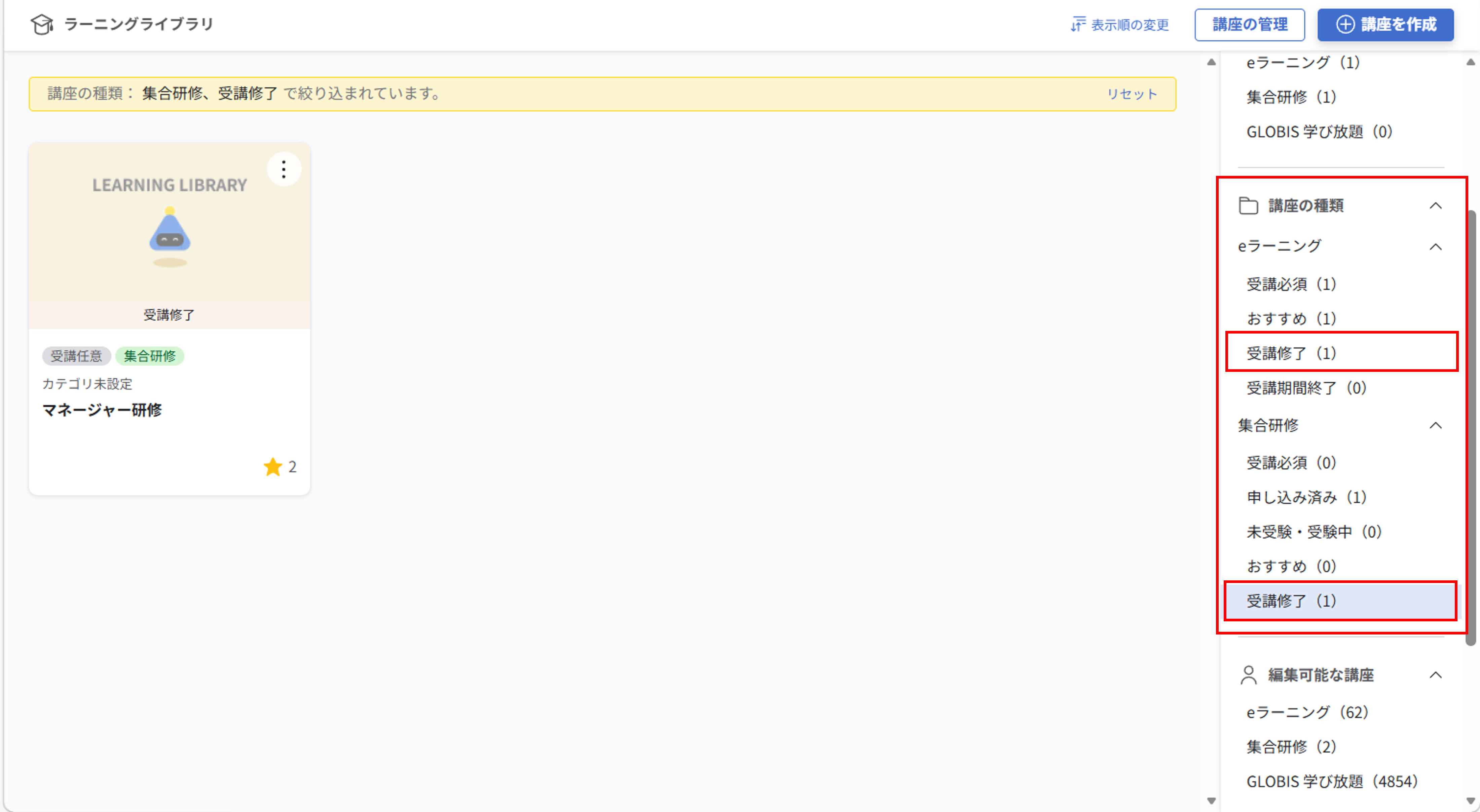Viewport: 1480px width, 812px height.
Task: Click the 受講修了 status band on card
Action: coord(170,315)
